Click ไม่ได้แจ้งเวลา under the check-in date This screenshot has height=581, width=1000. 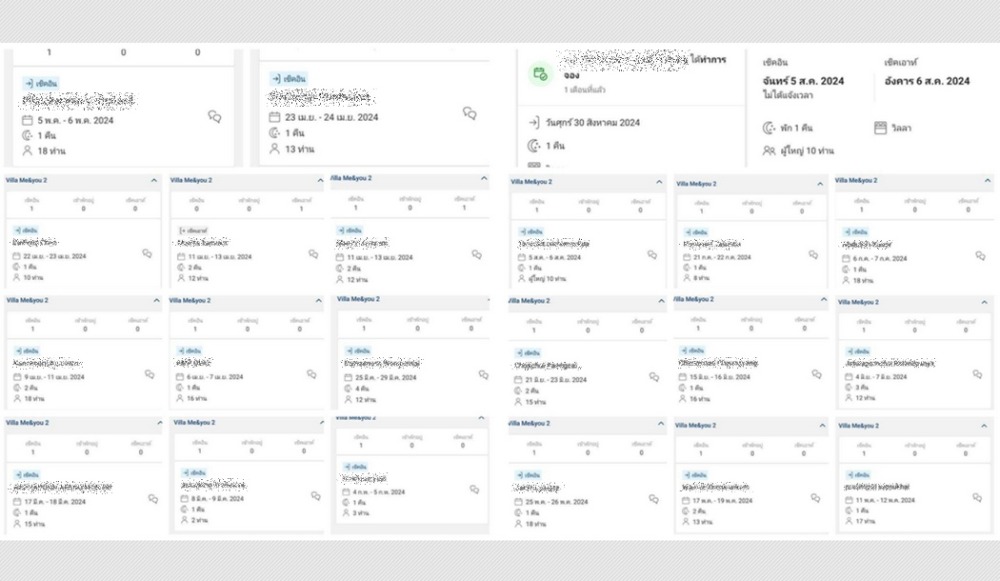[x=788, y=95]
